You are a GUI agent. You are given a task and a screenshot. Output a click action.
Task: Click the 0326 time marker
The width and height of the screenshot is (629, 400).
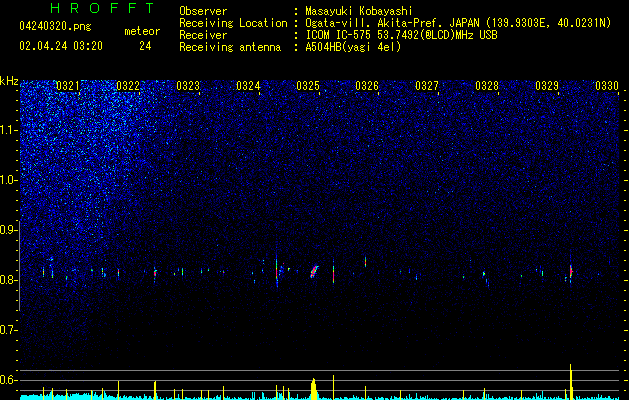(367, 86)
